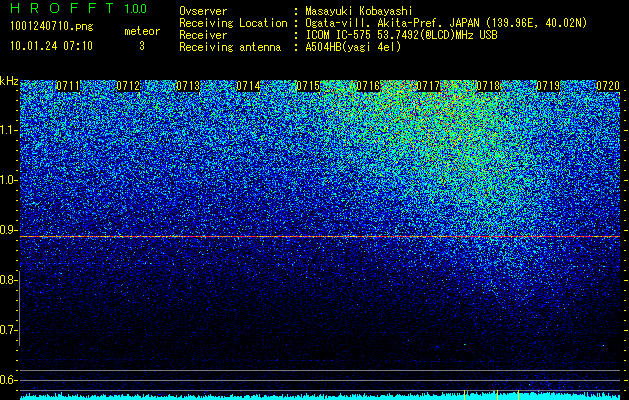Click the 0.9 kHz axis label
This screenshot has height=400, width=629.
(8, 230)
